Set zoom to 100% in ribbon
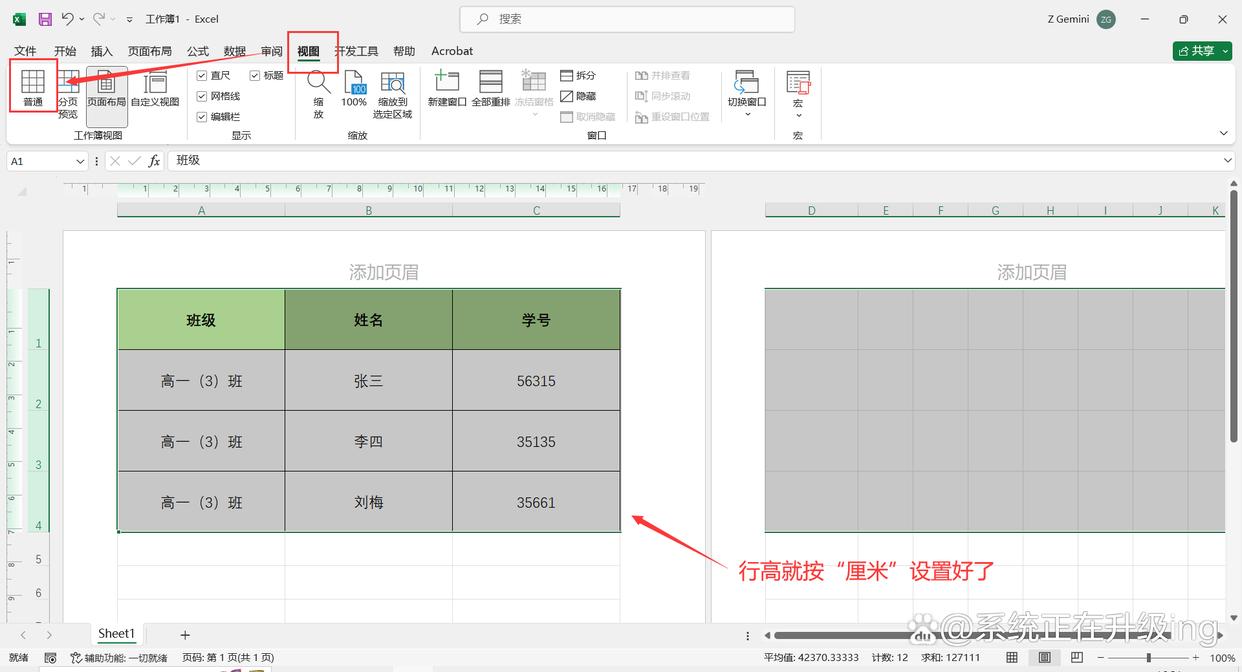The width and height of the screenshot is (1242, 672). tap(354, 90)
